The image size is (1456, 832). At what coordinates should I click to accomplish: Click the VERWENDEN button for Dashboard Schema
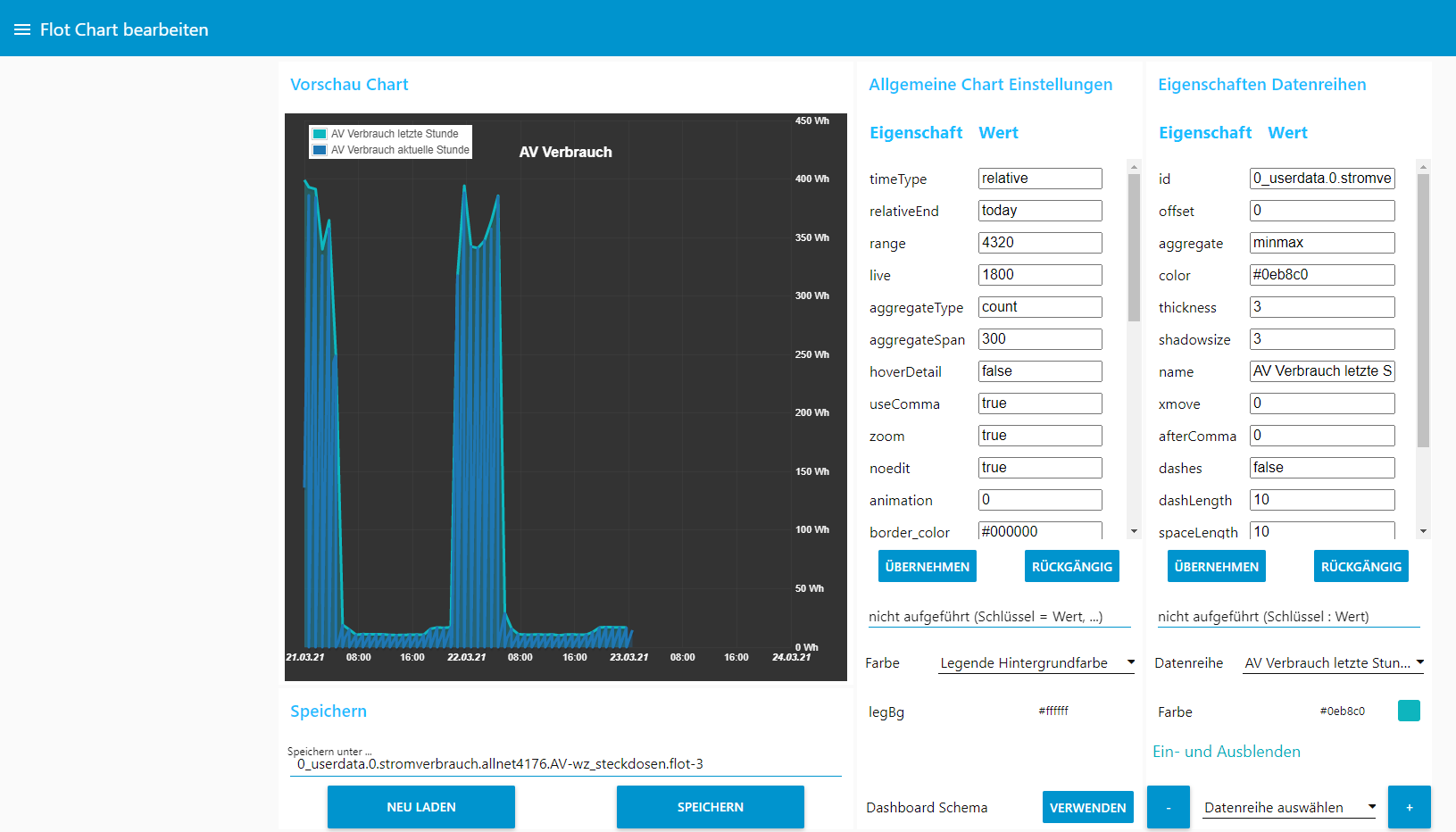point(1088,807)
